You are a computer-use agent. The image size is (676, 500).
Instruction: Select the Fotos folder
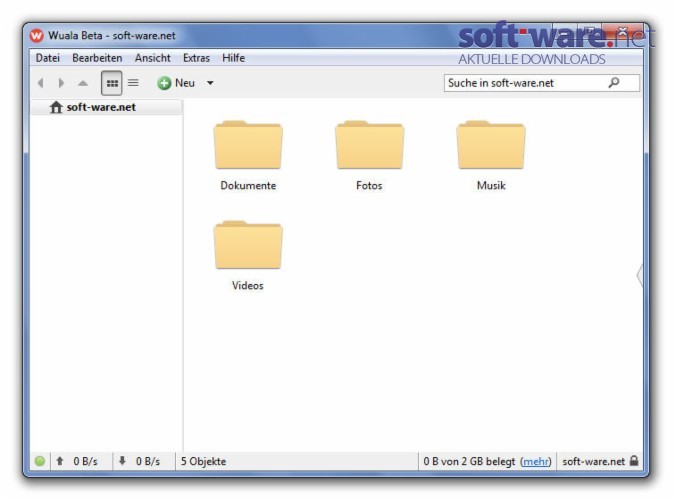(x=369, y=155)
